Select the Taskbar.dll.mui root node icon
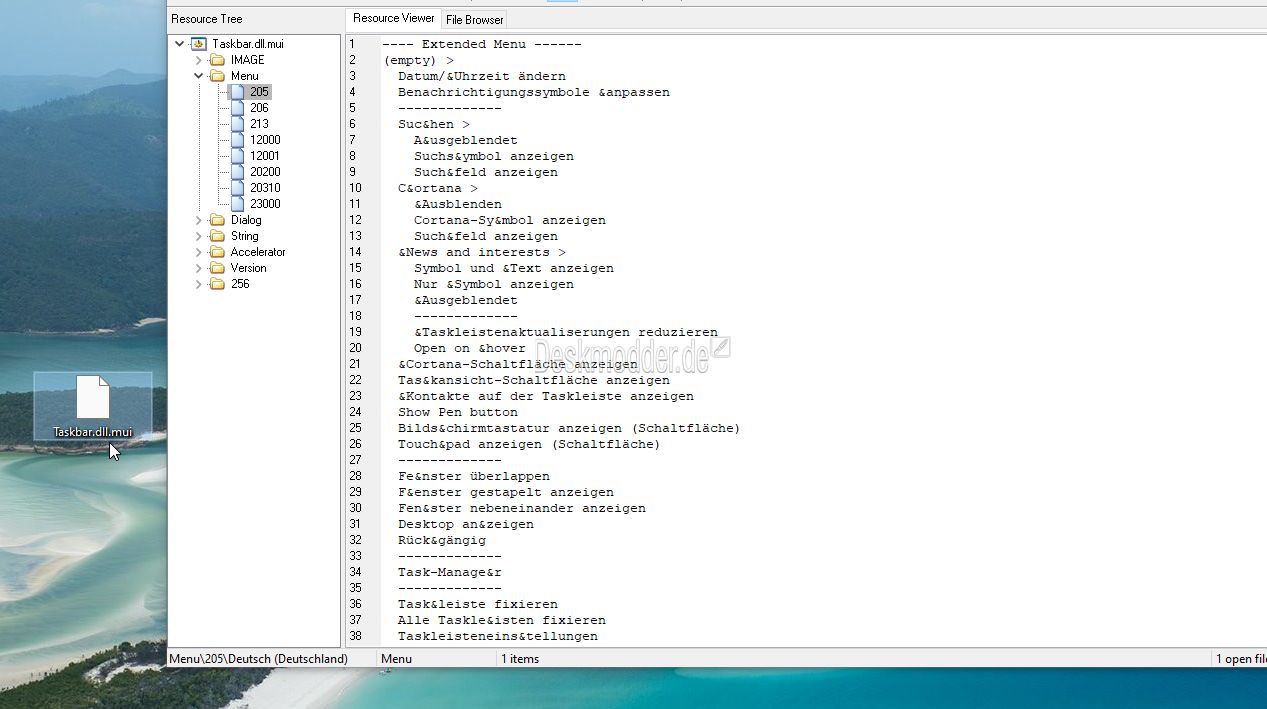Viewport: 1267px width, 709px height. point(198,44)
